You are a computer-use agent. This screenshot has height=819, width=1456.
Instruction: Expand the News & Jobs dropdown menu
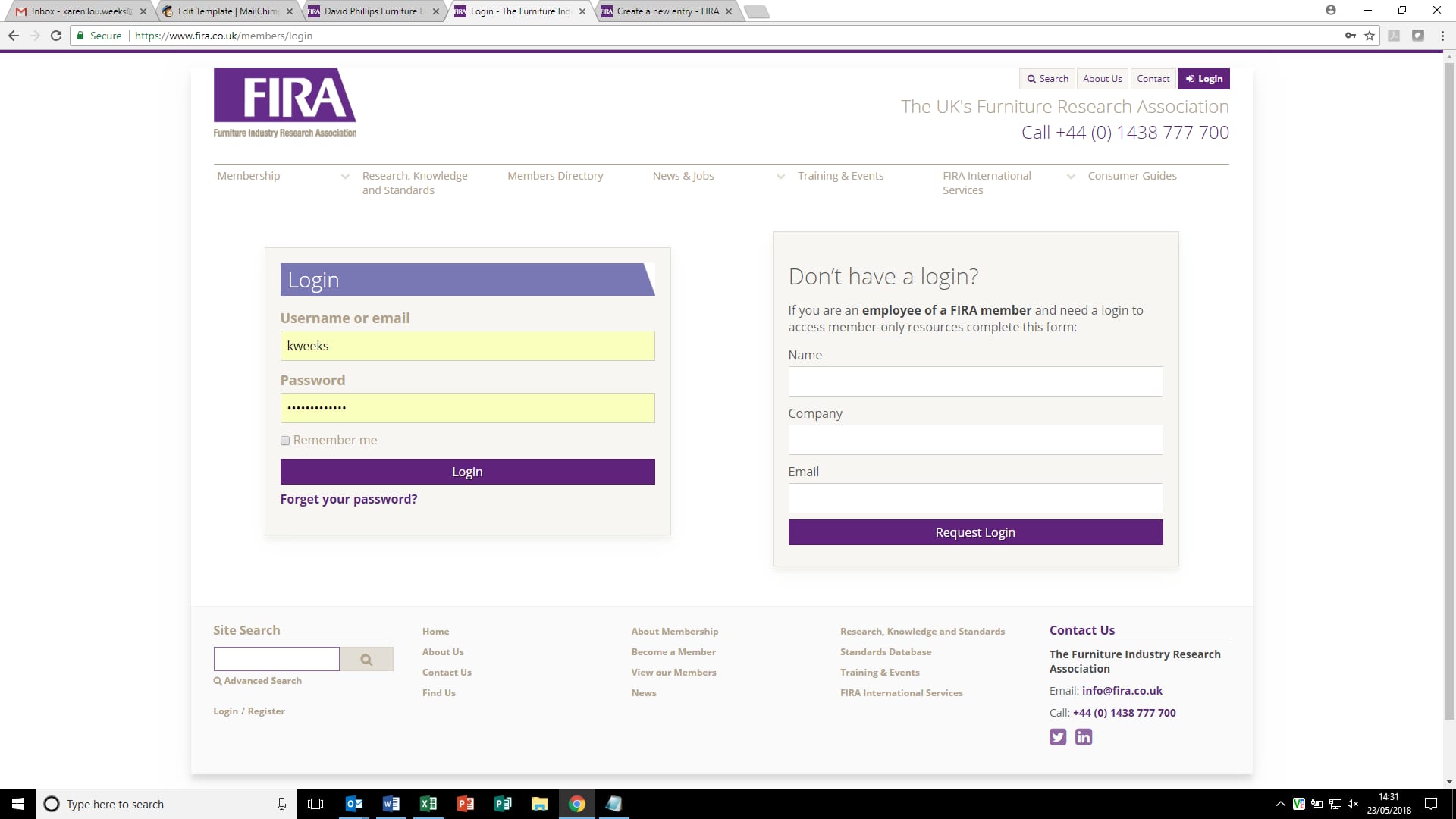tap(780, 177)
